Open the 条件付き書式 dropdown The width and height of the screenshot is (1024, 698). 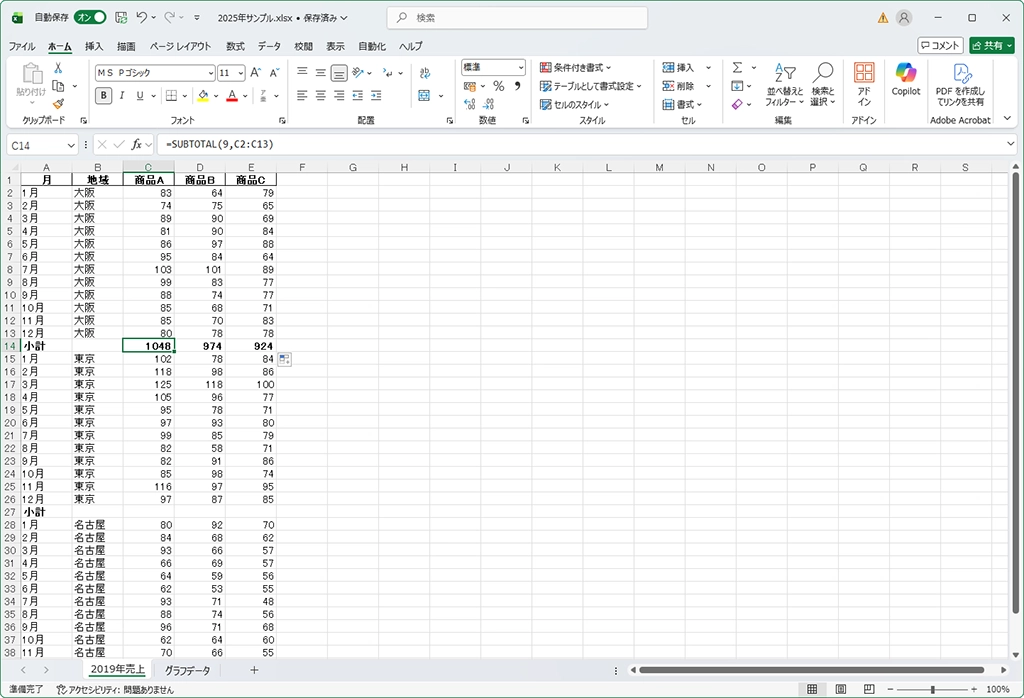[576, 68]
